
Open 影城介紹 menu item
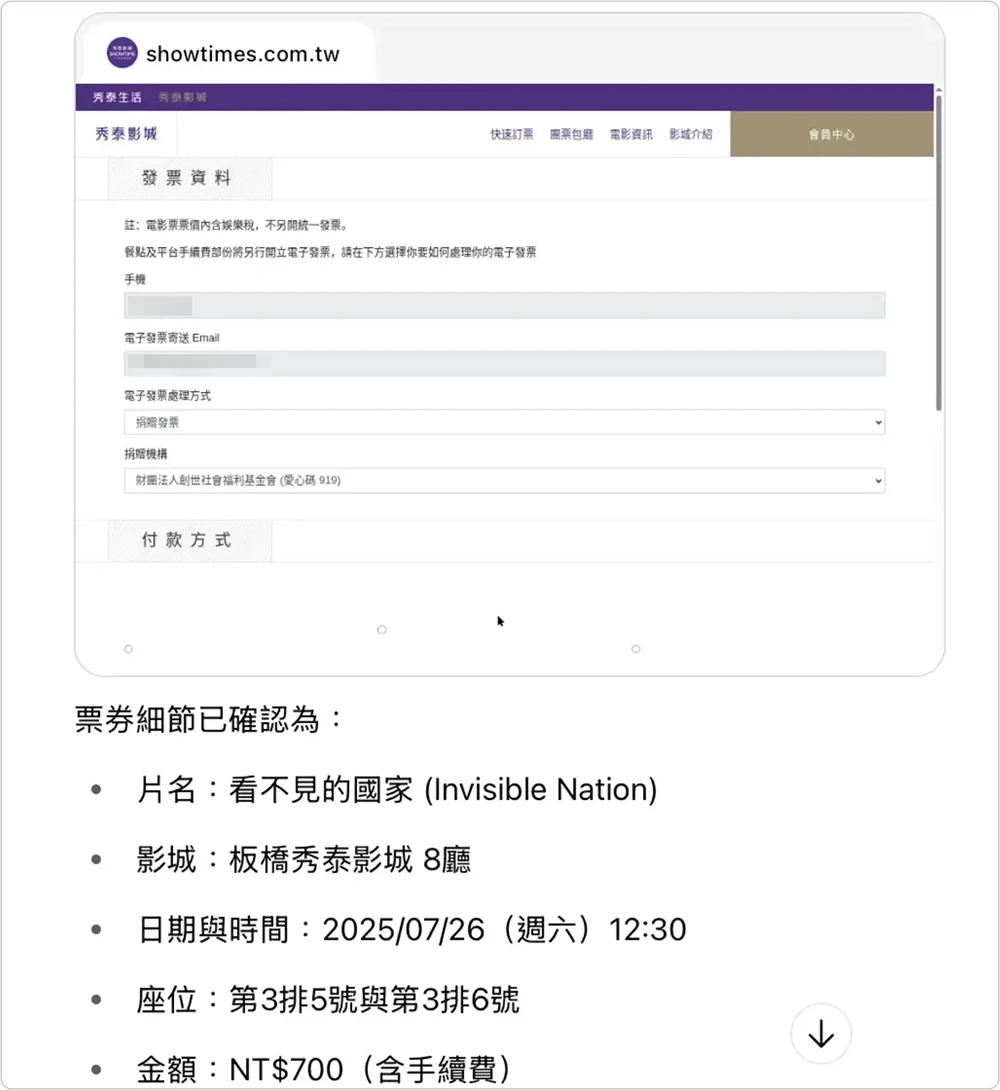691,134
